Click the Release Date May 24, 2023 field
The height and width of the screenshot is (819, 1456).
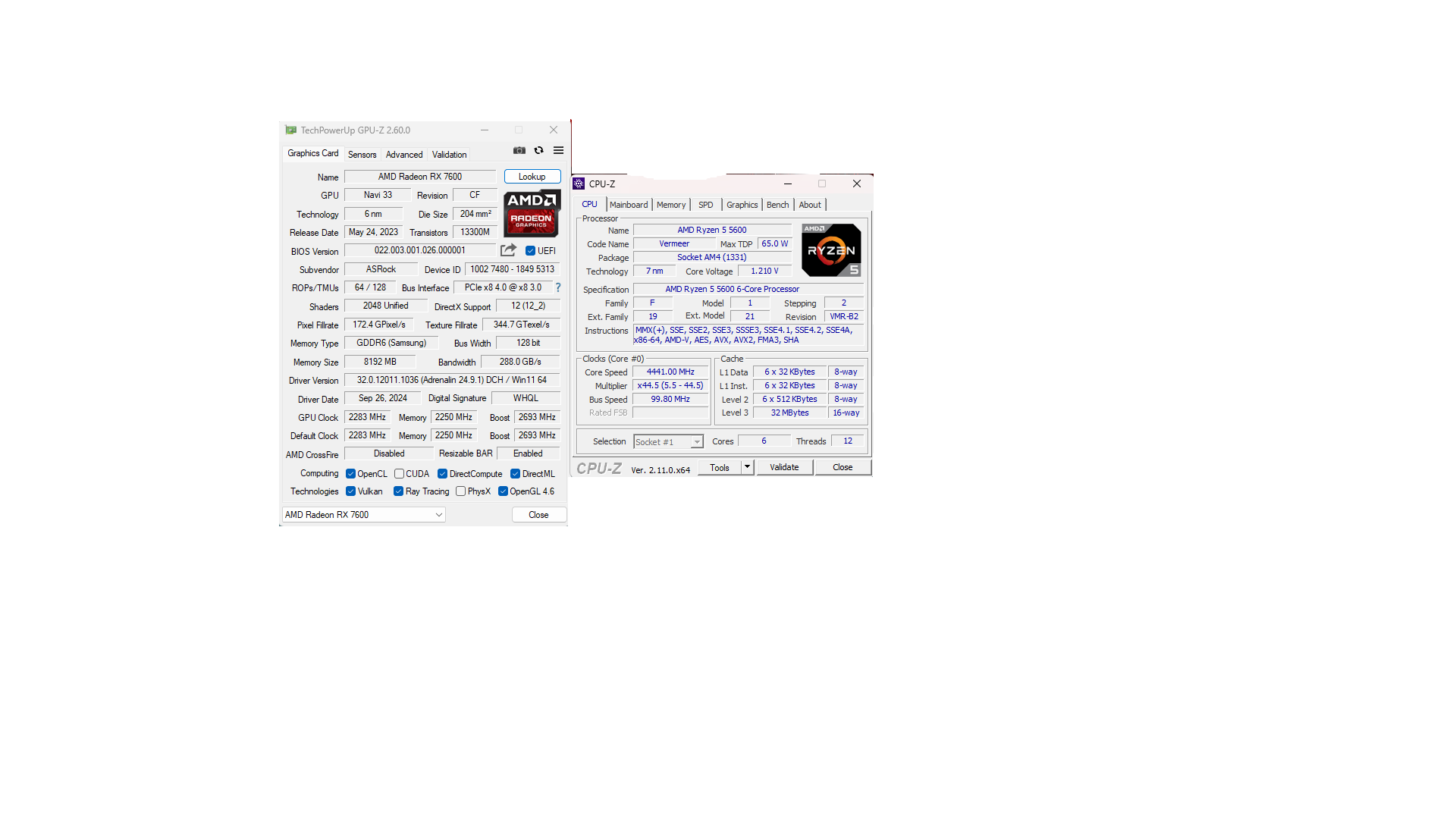pos(374,232)
